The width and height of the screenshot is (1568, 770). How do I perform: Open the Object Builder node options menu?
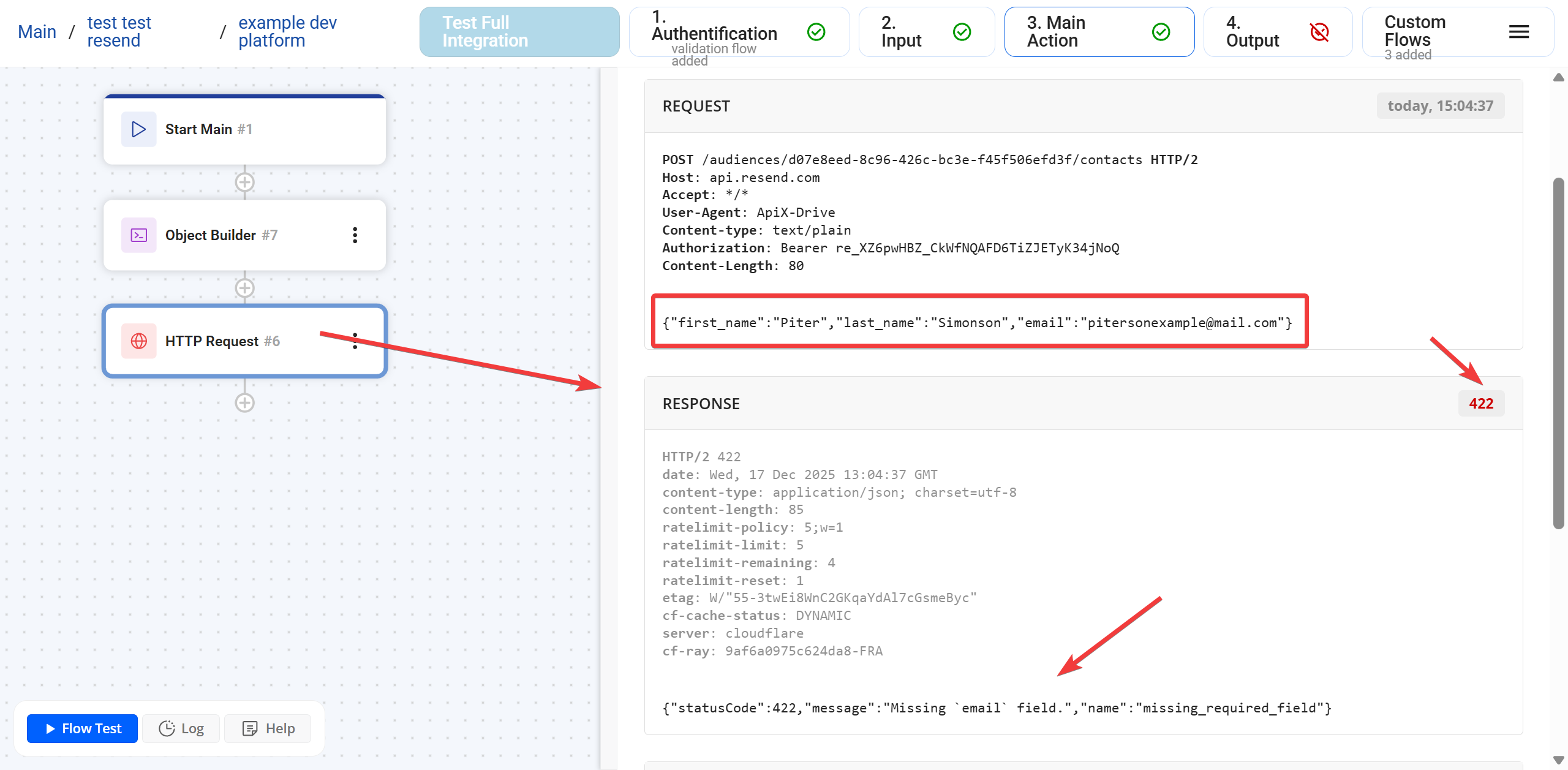[x=355, y=235]
